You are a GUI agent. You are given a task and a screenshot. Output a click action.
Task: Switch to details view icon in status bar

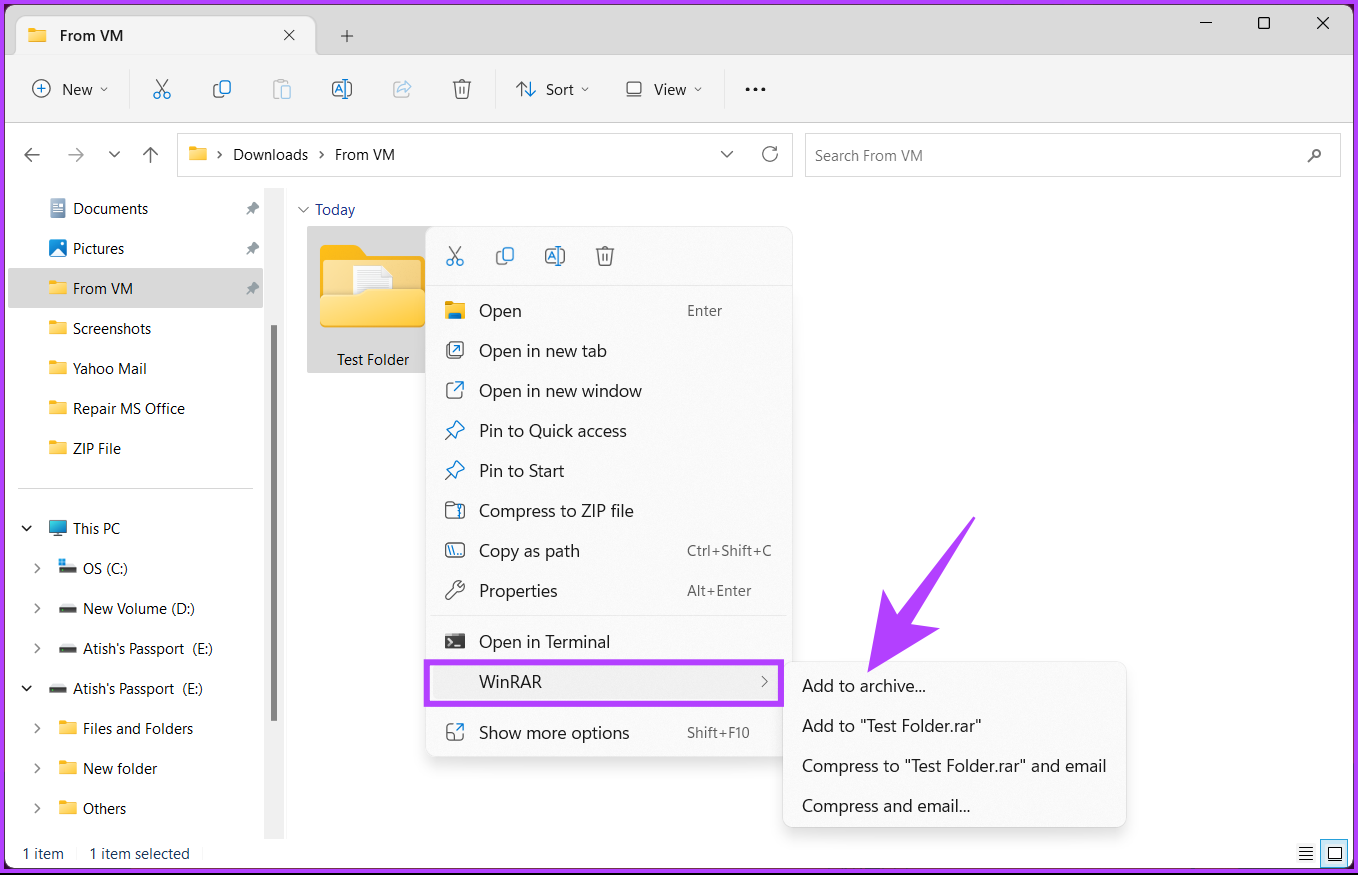[1306, 854]
